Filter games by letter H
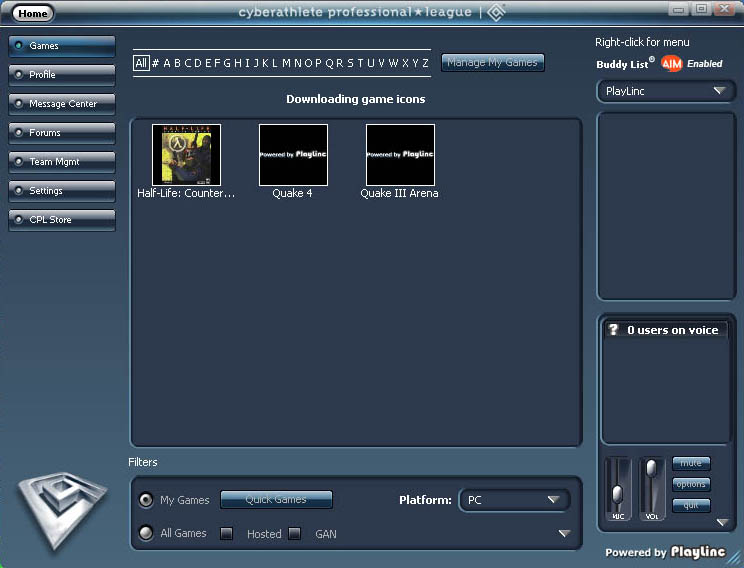Image resolution: width=744 pixels, height=568 pixels. pos(238,63)
